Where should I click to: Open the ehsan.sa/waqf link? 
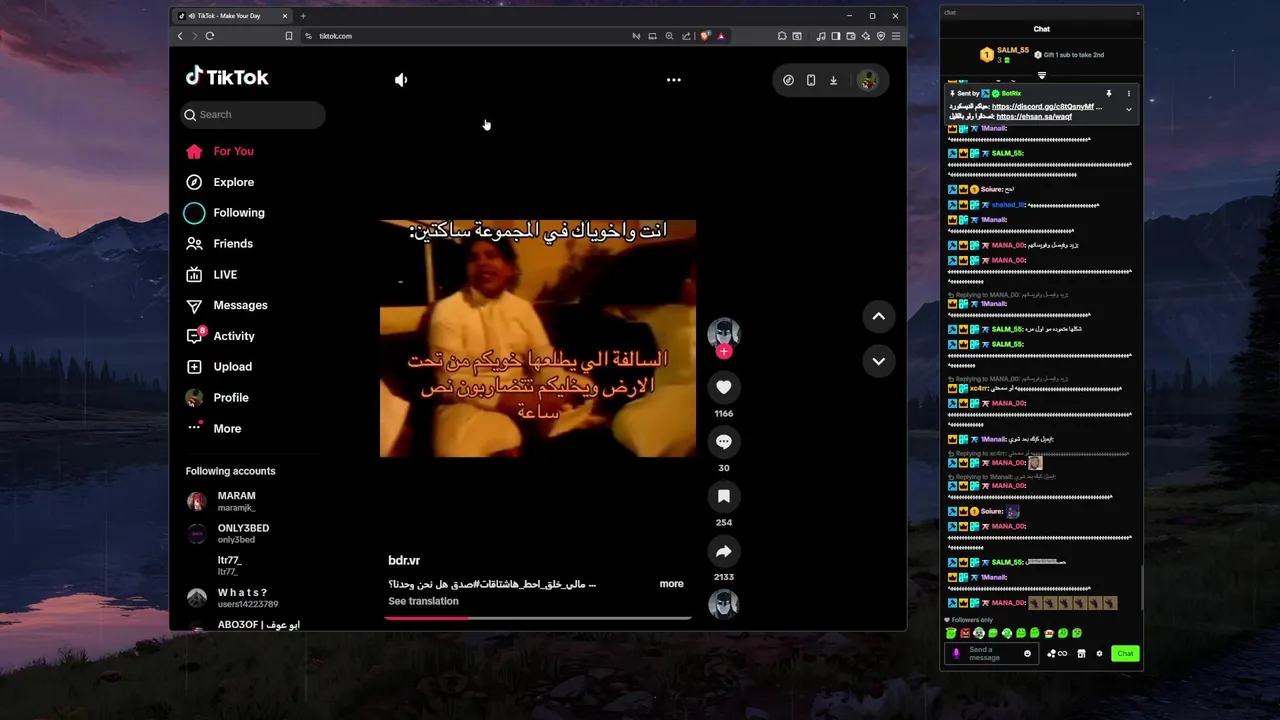tap(1034, 117)
